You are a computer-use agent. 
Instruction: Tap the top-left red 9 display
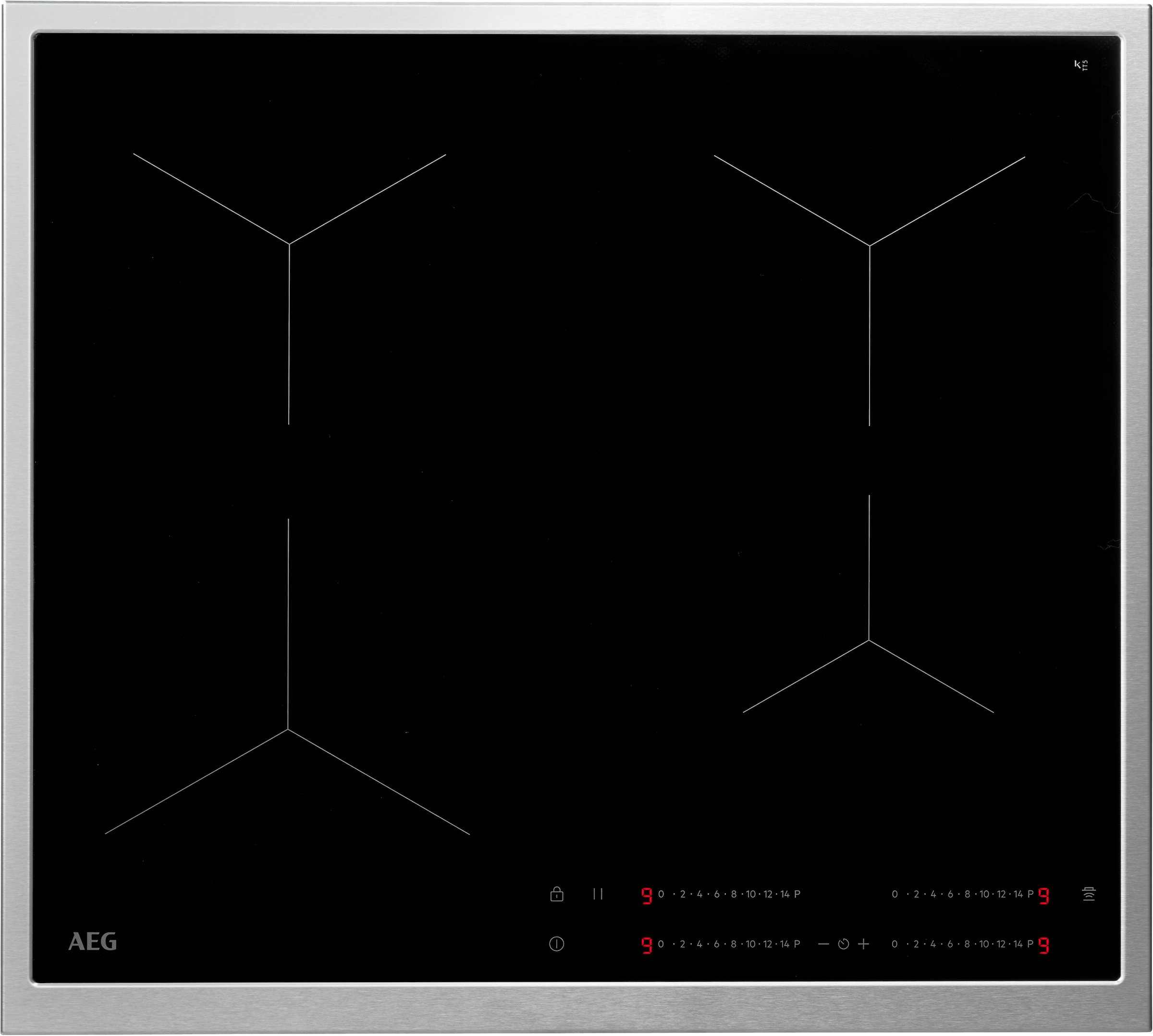click(647, 895)
